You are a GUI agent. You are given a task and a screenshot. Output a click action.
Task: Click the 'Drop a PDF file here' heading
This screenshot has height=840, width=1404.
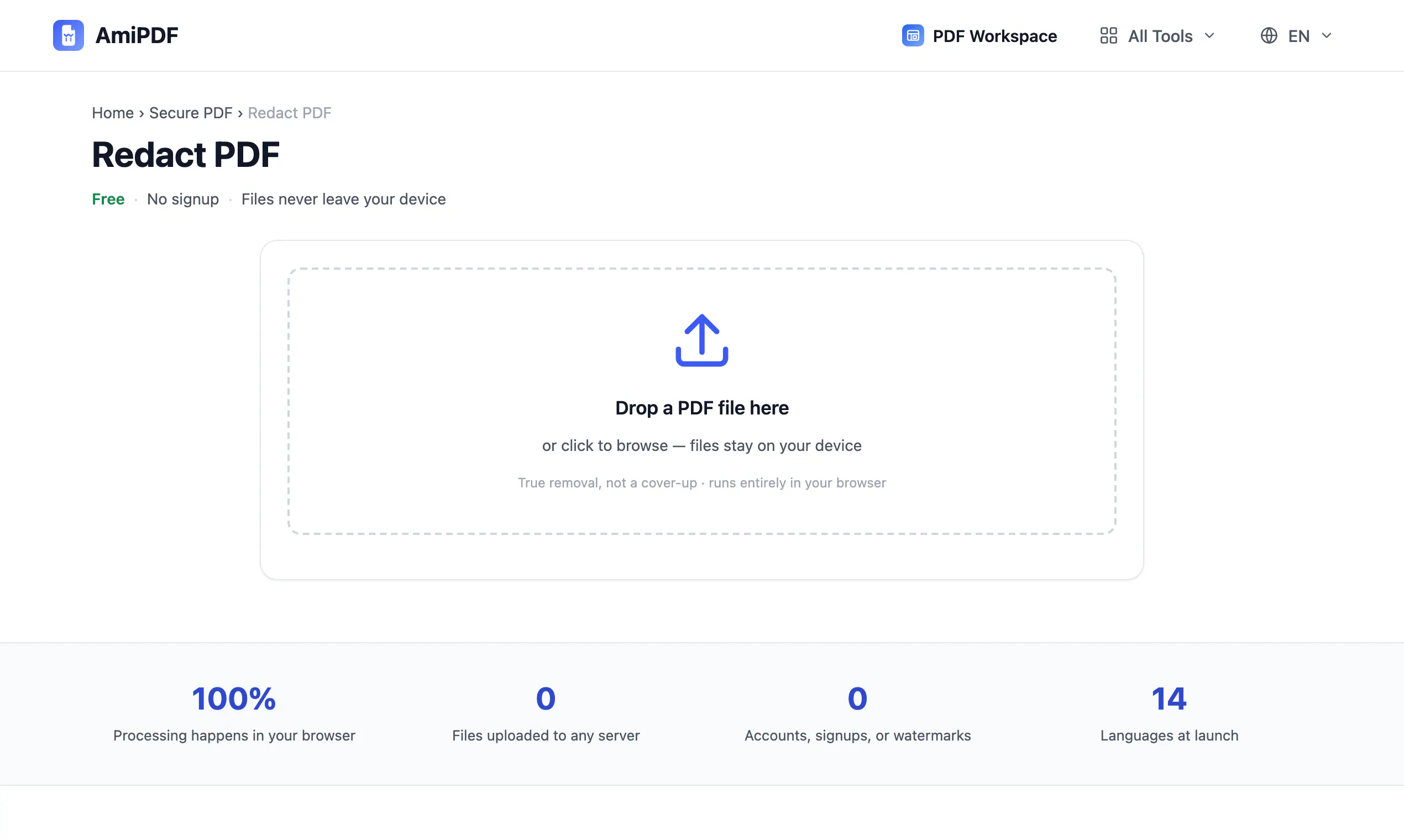click(x=702, y=407)
